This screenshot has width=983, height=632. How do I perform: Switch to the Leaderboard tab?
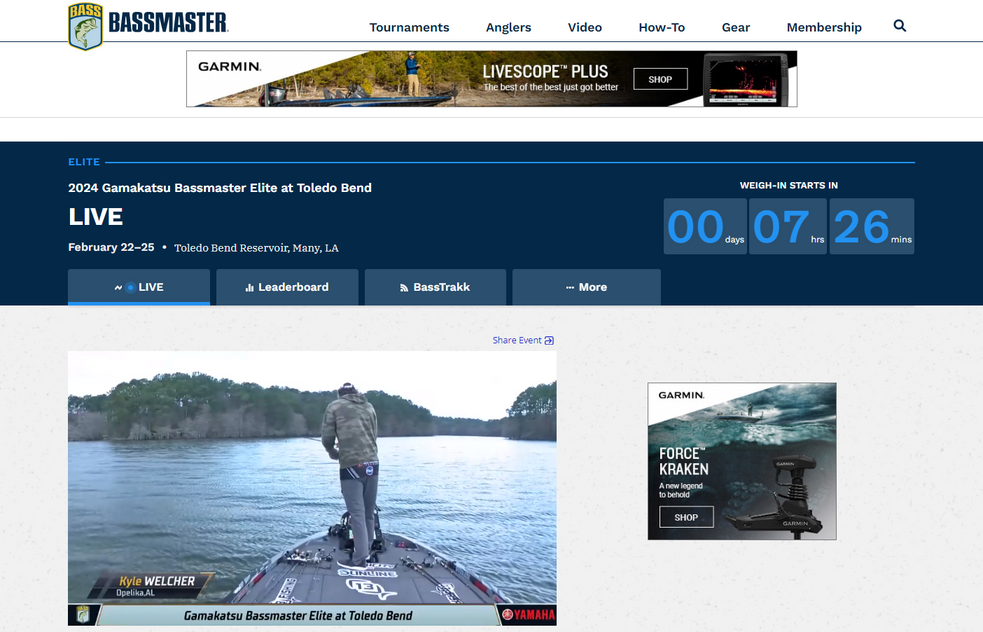(287, 287)
